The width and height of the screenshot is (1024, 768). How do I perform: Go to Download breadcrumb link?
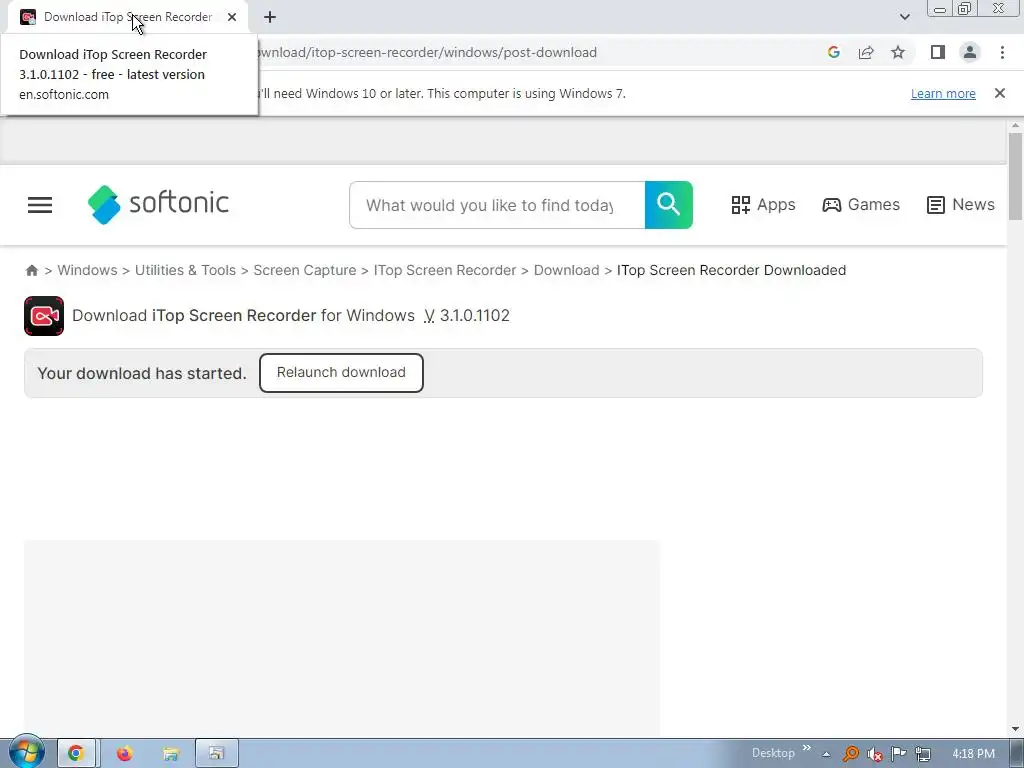tap(566, 270)
